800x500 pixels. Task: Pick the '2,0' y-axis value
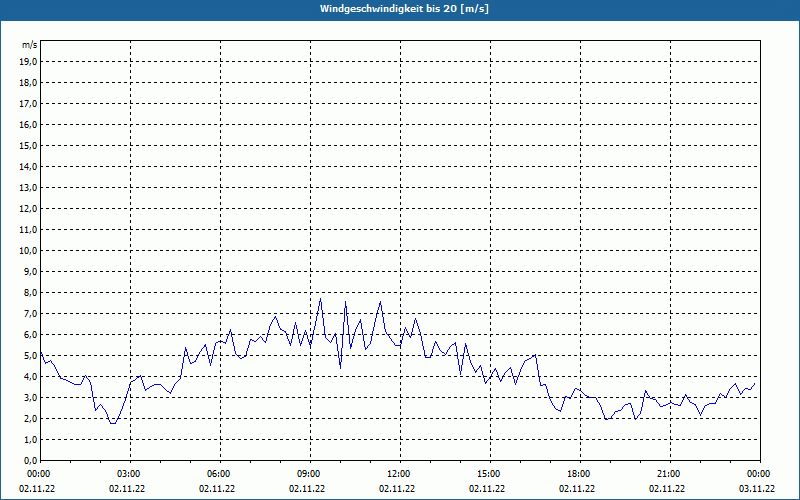click(x=30, y=419)
